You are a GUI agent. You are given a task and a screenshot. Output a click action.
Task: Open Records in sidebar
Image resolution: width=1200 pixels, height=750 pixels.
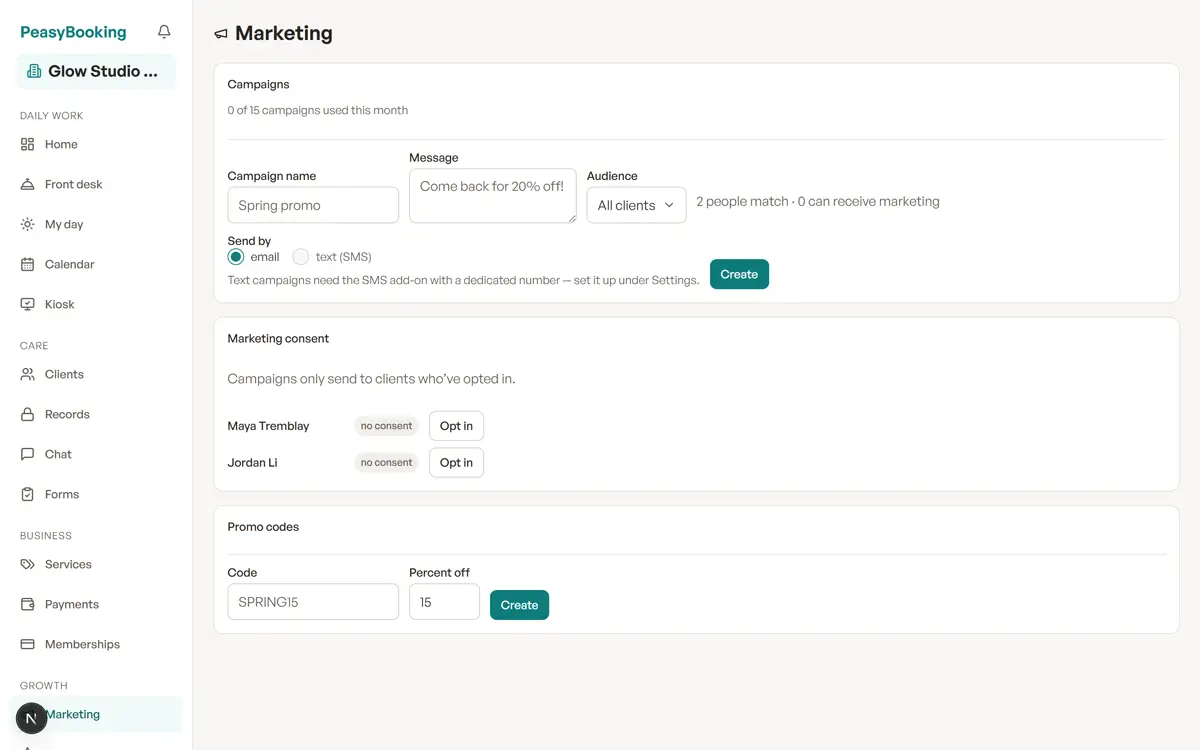click(x=96, y=414)
